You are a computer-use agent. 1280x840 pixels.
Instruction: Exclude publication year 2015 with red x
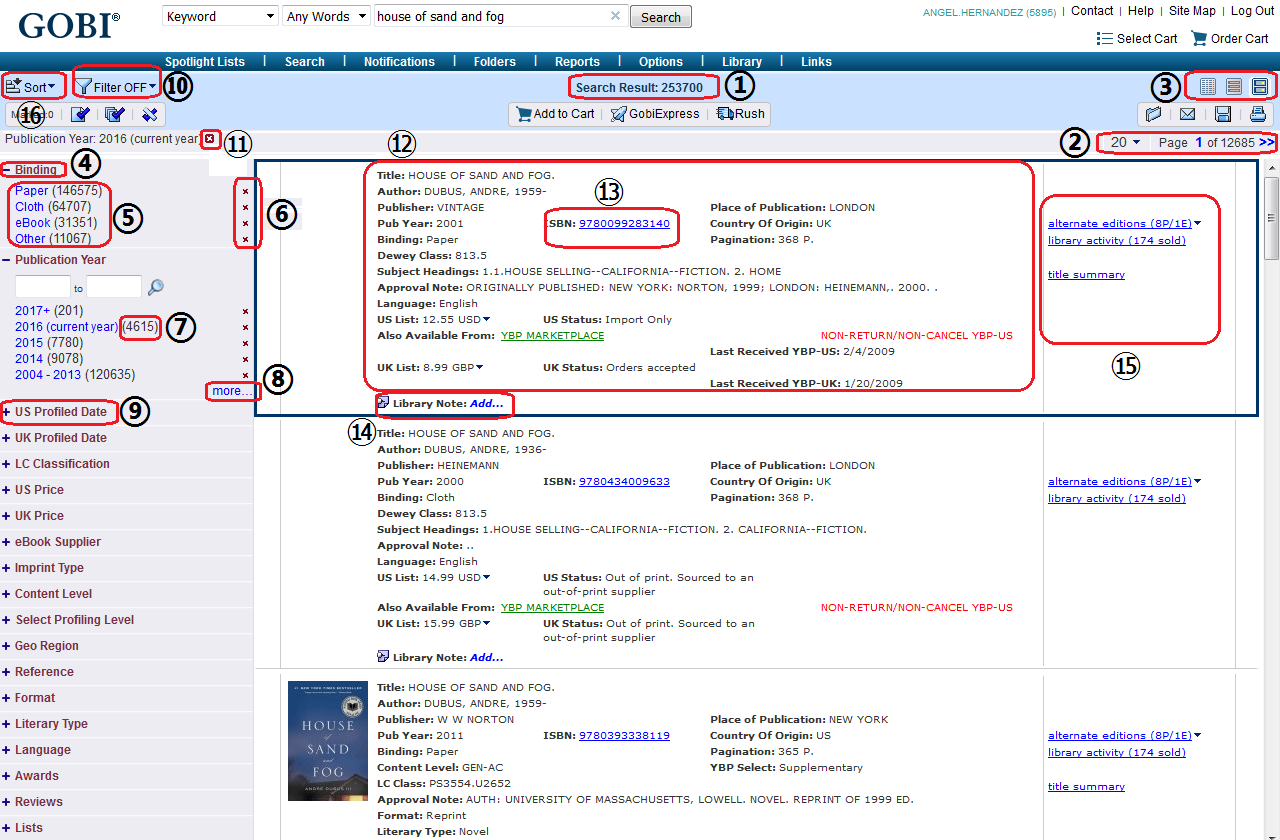click(x=245, y=343)
